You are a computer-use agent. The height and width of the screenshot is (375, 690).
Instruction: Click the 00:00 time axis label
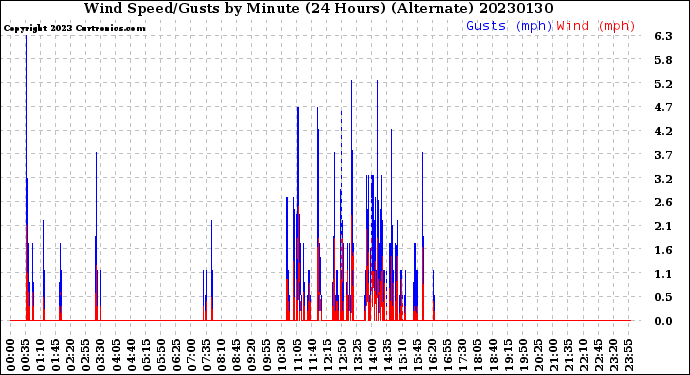pyautogui.click(x=11, y=355)
